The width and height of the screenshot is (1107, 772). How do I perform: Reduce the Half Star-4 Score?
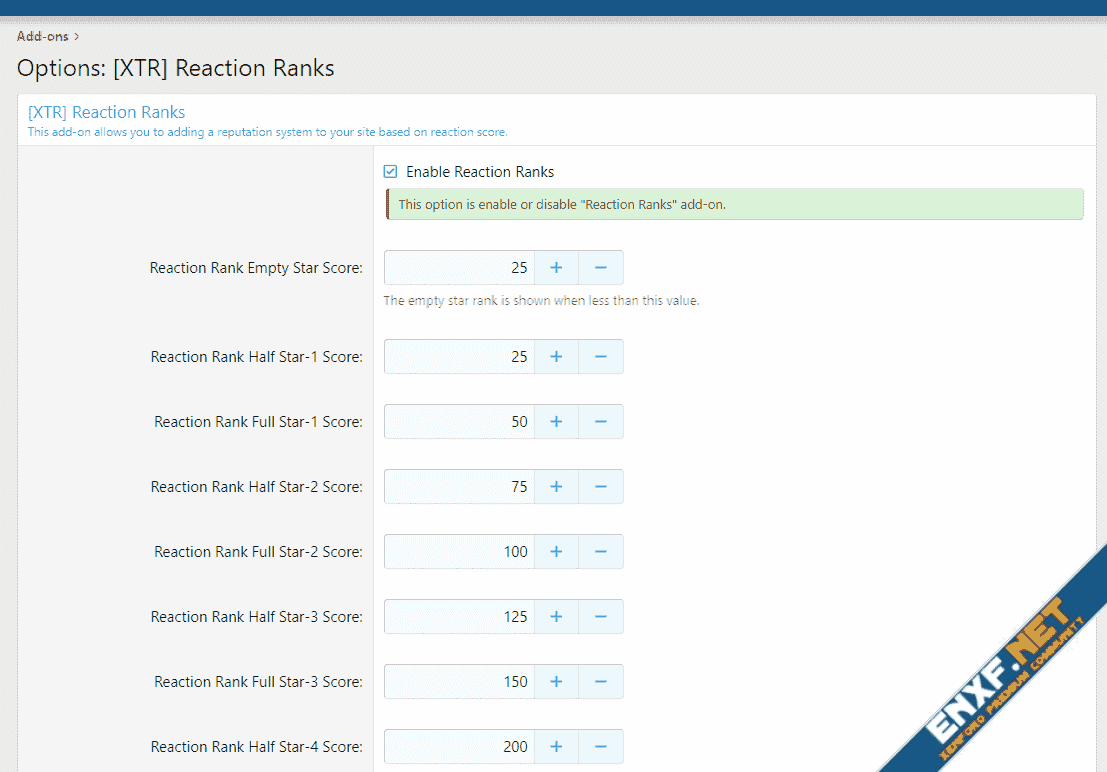point(600,747)
